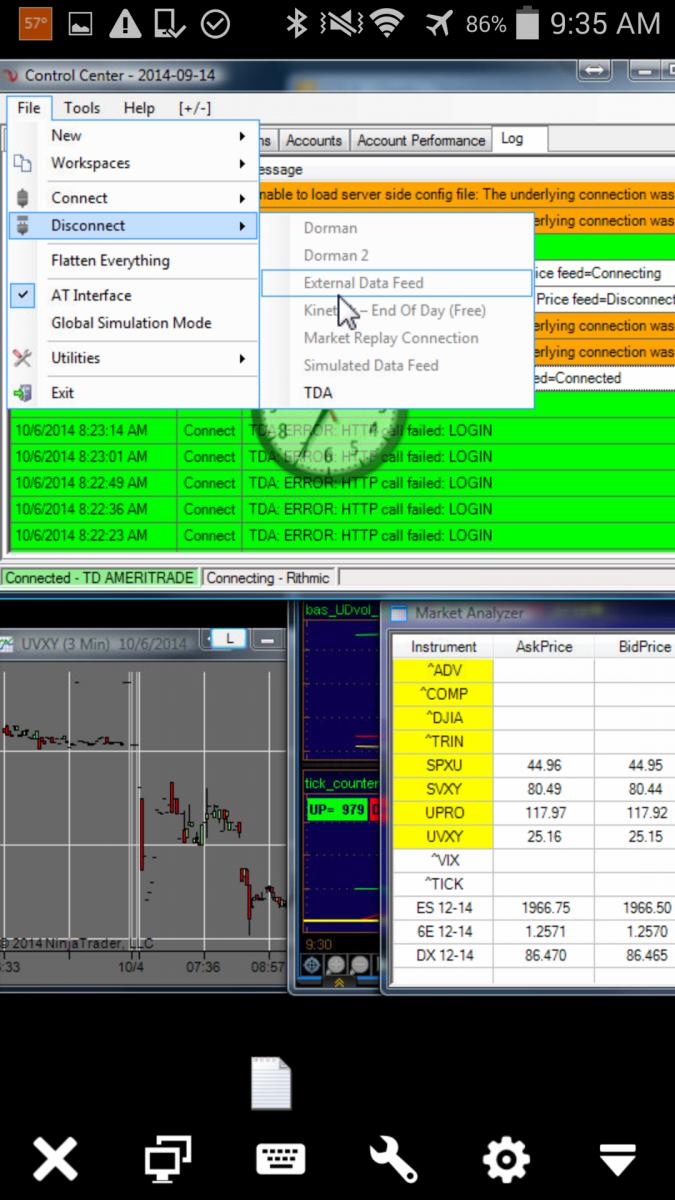Image resolution: width=675 pixels, height=1200 pixels.
Task: Disconnect the TDA connection
Action: 318,393
